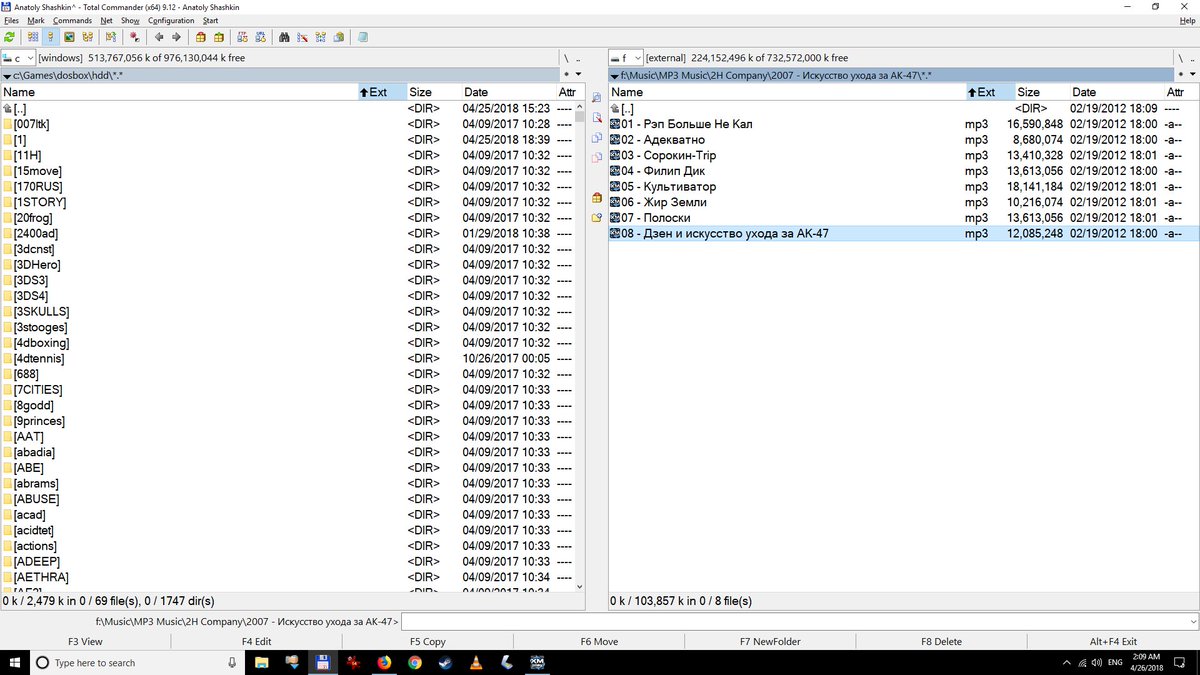Screen dimensions: 1200x675
Task: Expand the command line history dropdown
Action: click(1191, 622)
